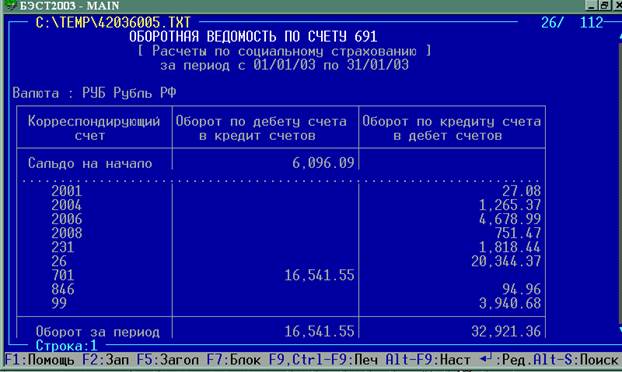The height and width of the screenshot is (372, 622).
Task: Click the line counter 26/ 112
Action: click(x=572, y=22)
